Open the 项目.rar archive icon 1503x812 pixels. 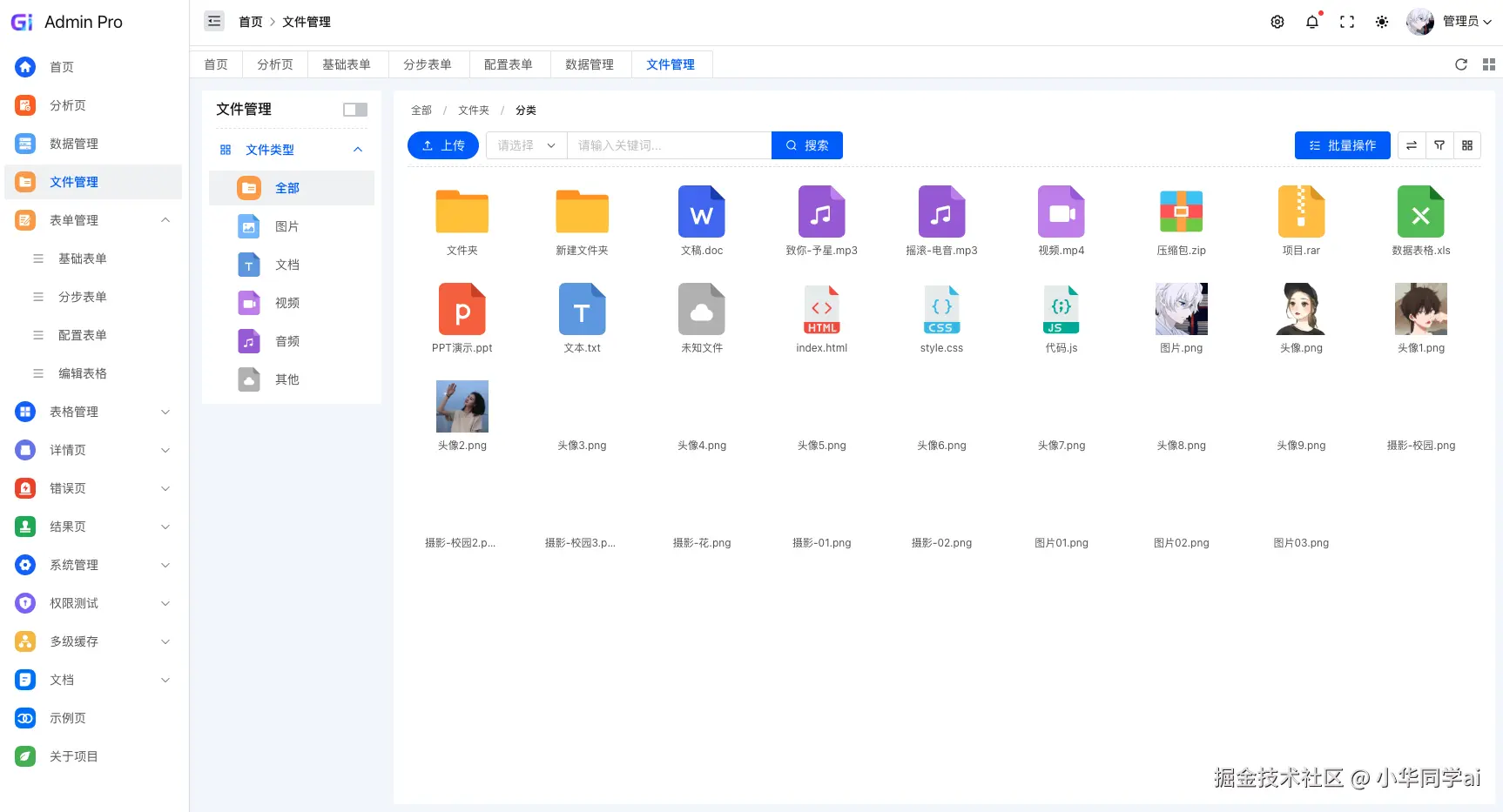(x=1301, y=211)
